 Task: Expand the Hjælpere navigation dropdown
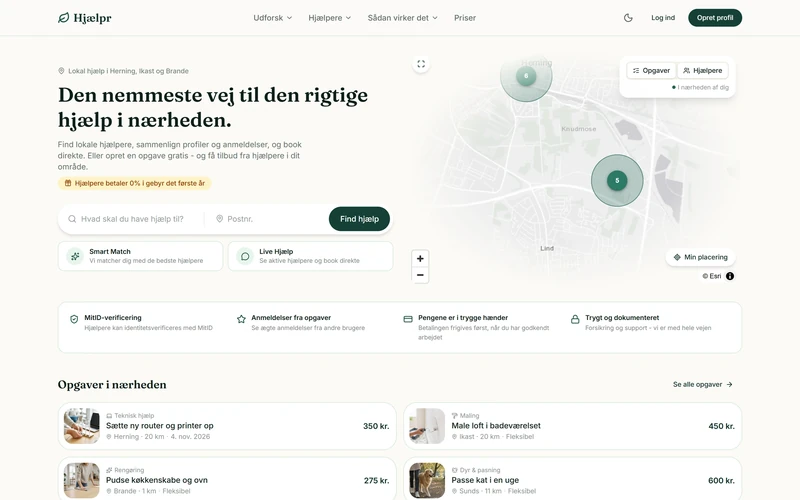click(330, 18)
